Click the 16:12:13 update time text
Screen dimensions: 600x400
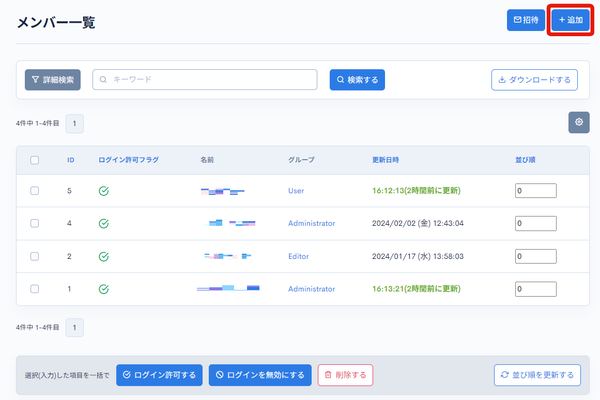point(416,191)
